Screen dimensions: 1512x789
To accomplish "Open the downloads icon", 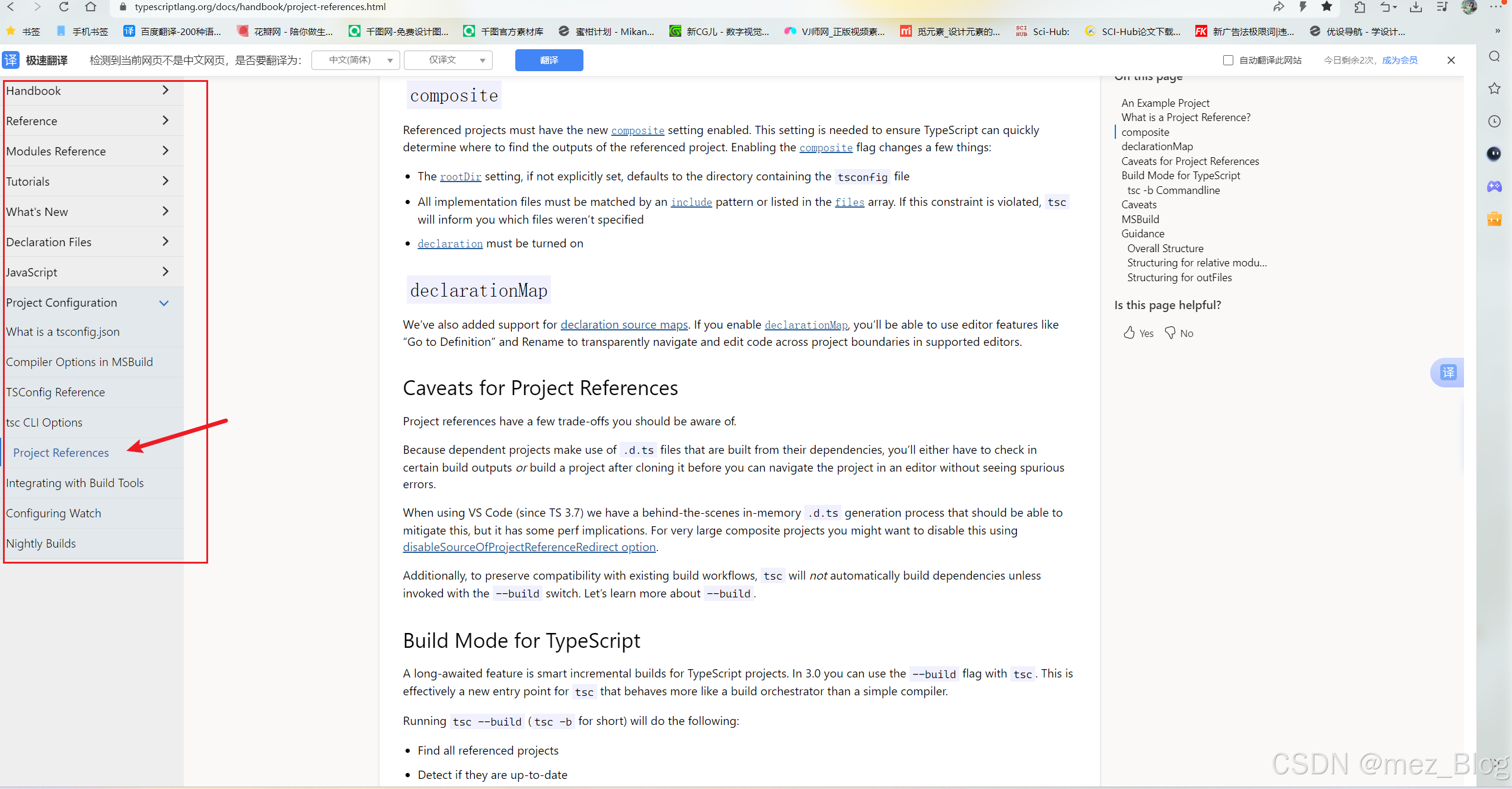I will tap(1416, 7).
